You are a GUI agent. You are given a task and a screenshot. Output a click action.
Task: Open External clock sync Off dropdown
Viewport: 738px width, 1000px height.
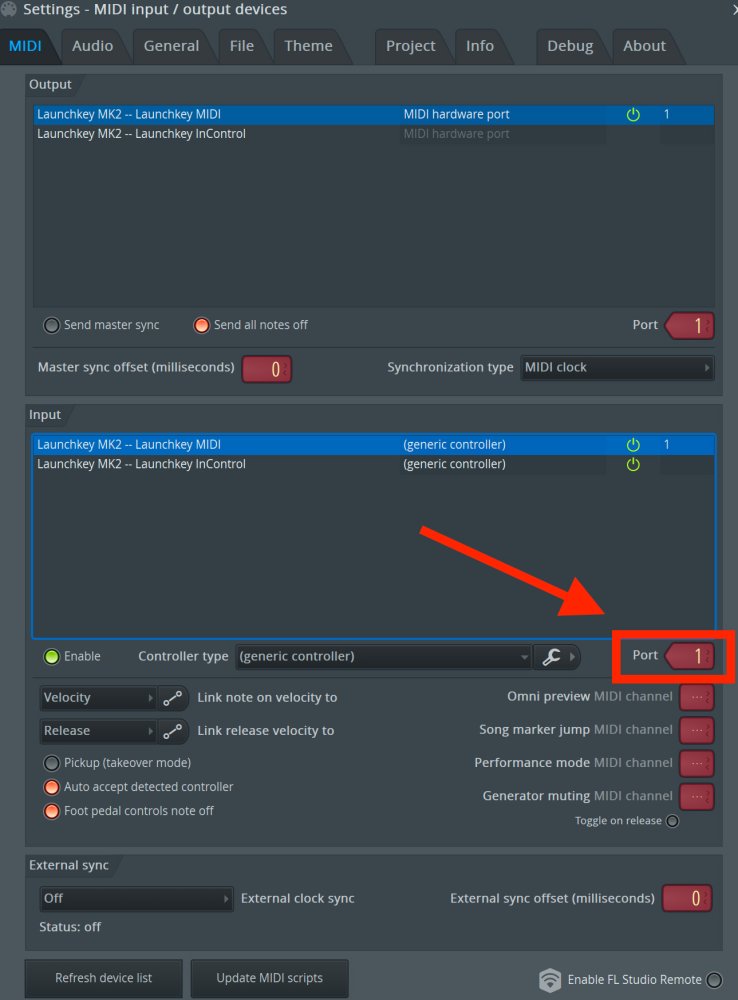pos(136,899)
